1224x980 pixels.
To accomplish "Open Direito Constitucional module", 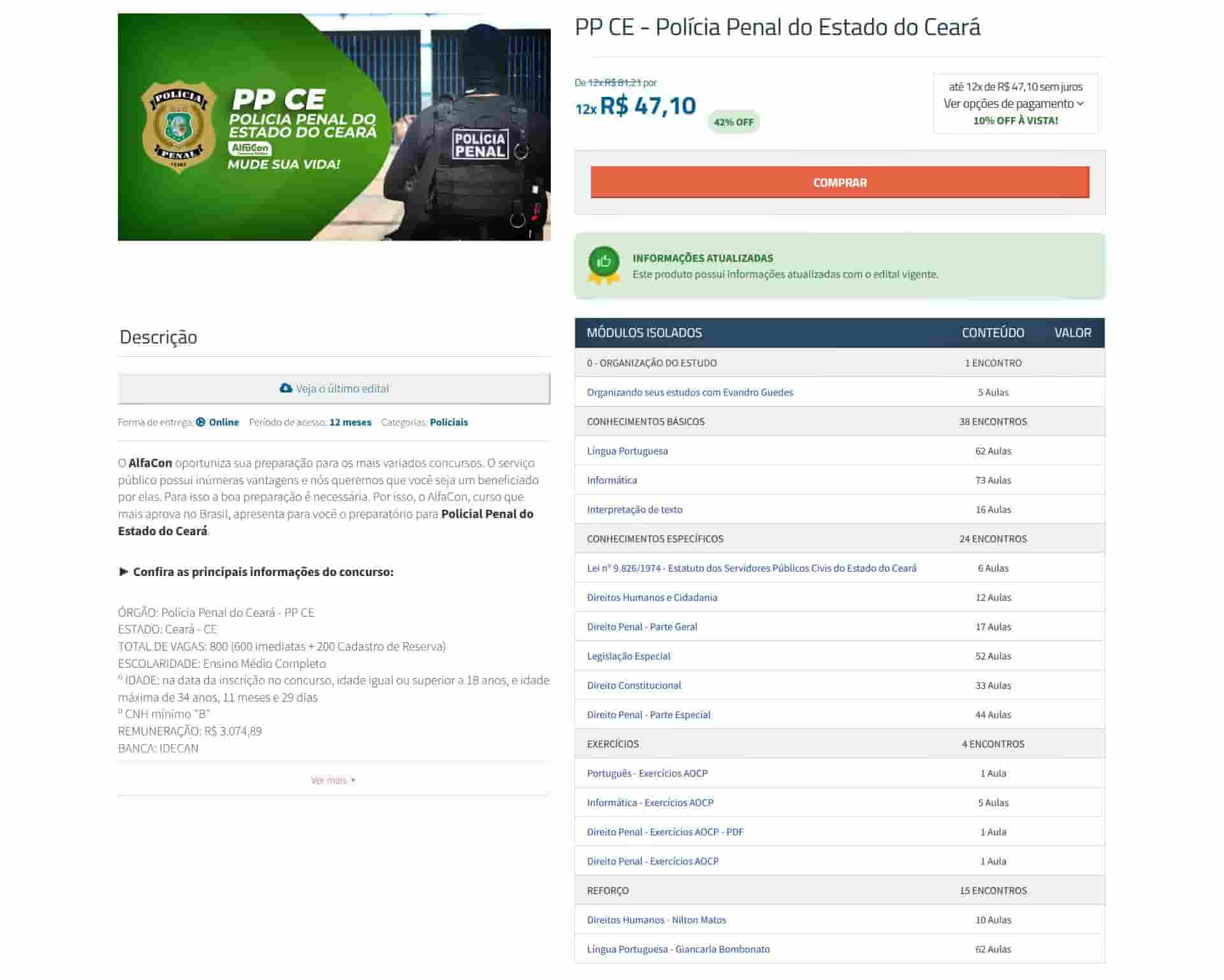I will pyautogui.click(x=634, y=685).
